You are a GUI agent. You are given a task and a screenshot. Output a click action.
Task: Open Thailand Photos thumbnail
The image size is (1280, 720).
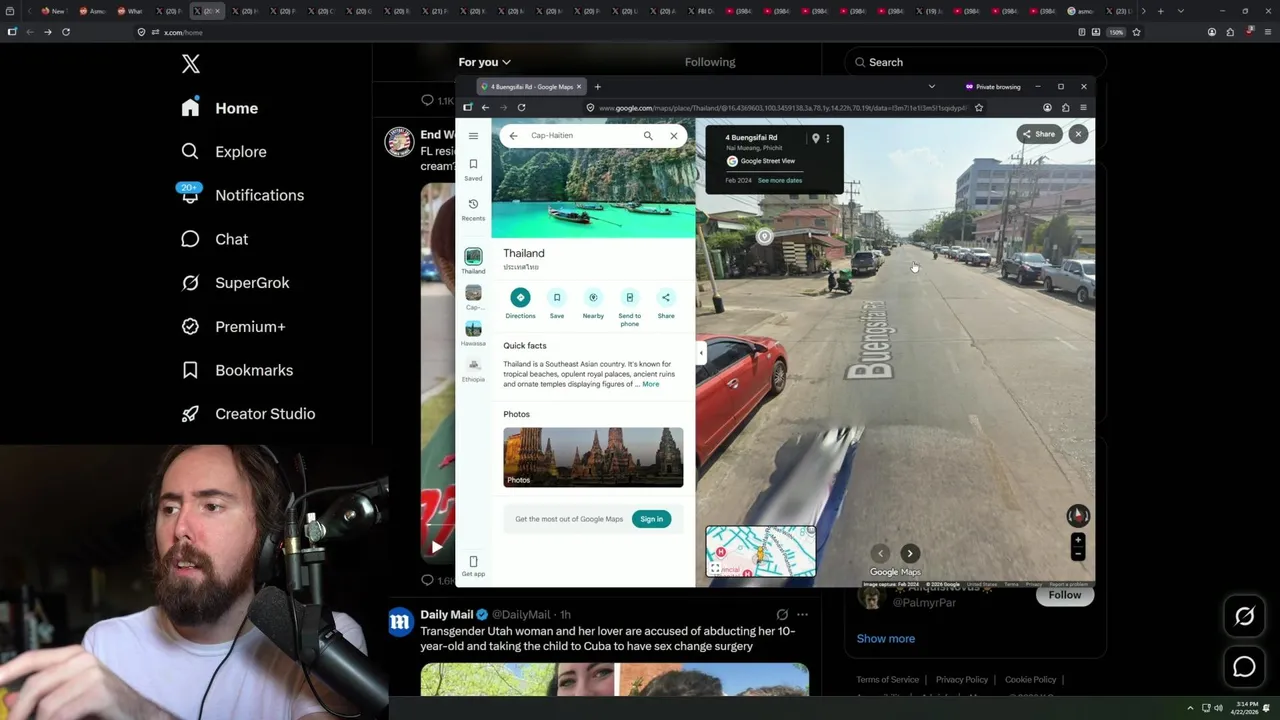(x=593, y=457)
